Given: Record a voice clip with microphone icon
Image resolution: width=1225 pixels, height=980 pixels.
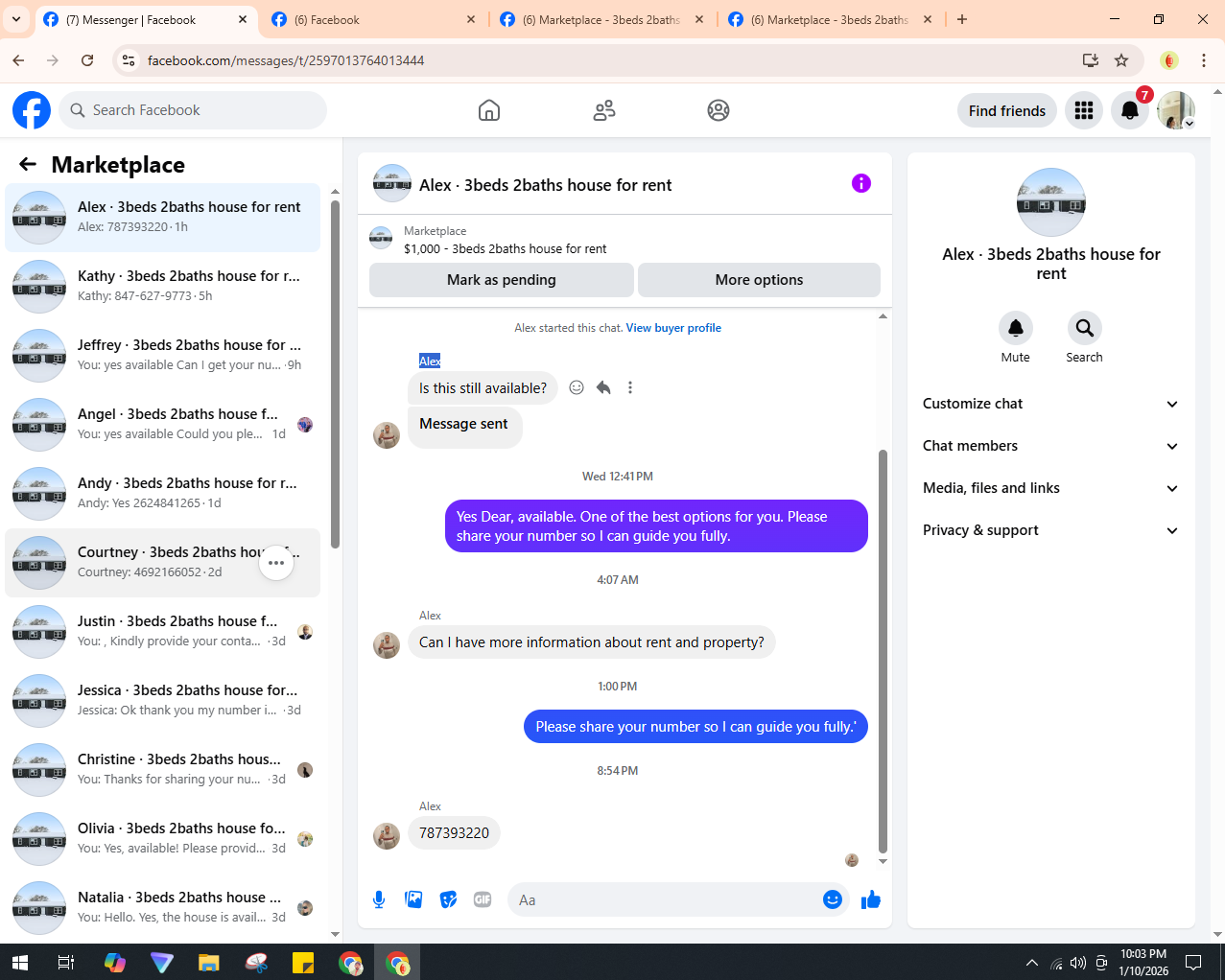Looking at the screenshot, I should pos(379,899).
